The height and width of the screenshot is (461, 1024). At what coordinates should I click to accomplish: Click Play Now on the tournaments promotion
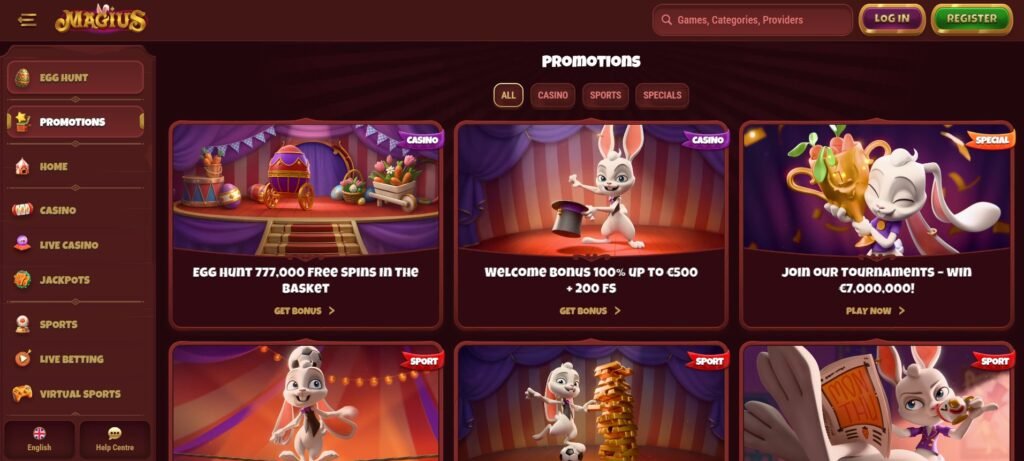point(875,311)
